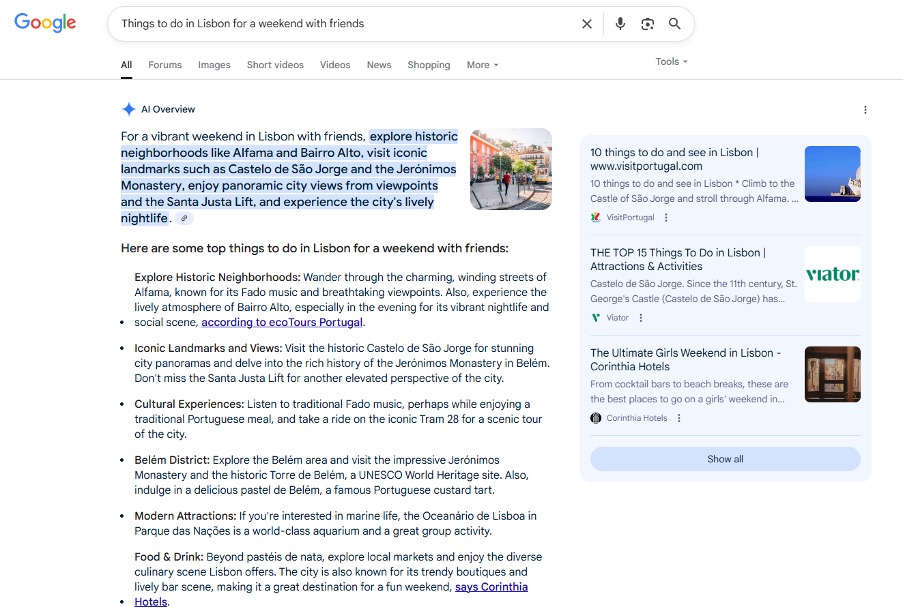Viewport: 904px width, 610px height.
Task: Click the Corinthia Hotels result thumbnail
Action: pyautogui.click(x=833, y=374)
